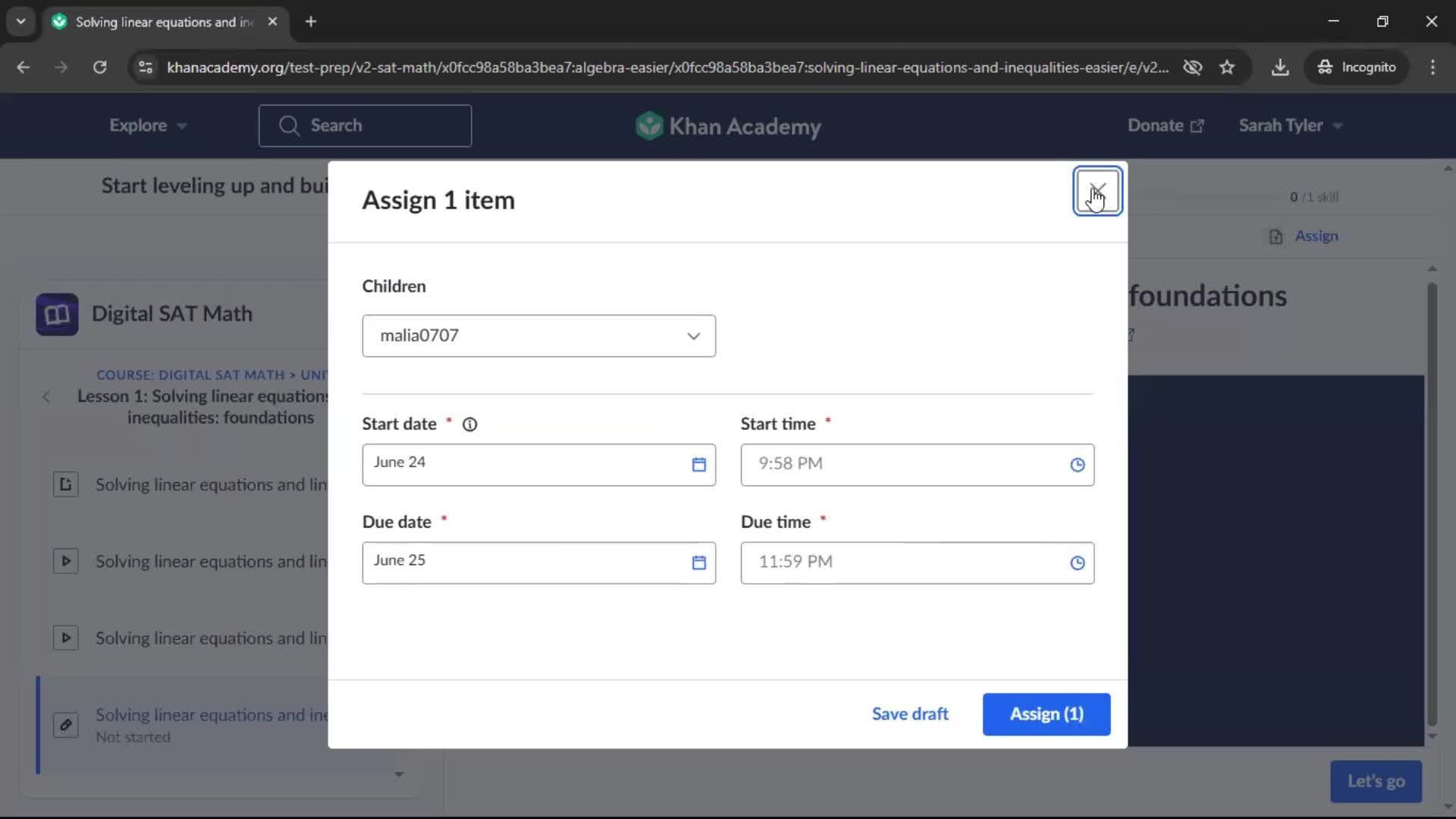Image resolution: width=1456 pixels, height=819 pixels.
Task: Click the address bar URL
Action: coord(667,67)
